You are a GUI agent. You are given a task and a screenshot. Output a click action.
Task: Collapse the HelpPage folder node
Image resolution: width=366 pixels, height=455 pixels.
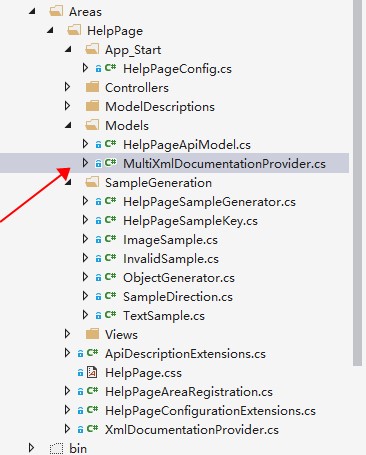click(x=50, y=31)
